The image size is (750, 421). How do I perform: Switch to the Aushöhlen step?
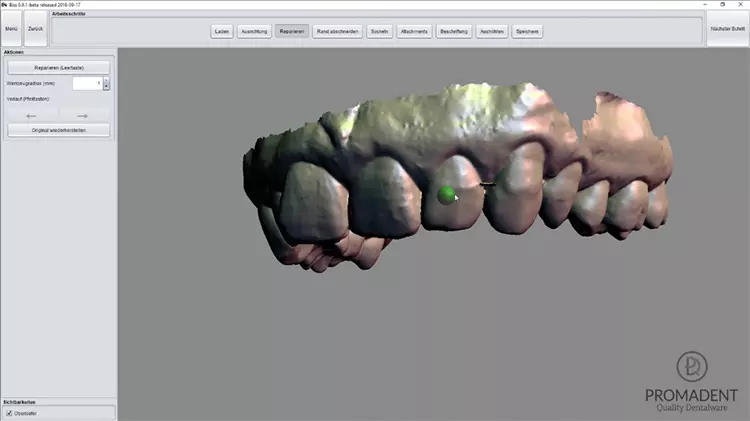(x=492, y=32)
